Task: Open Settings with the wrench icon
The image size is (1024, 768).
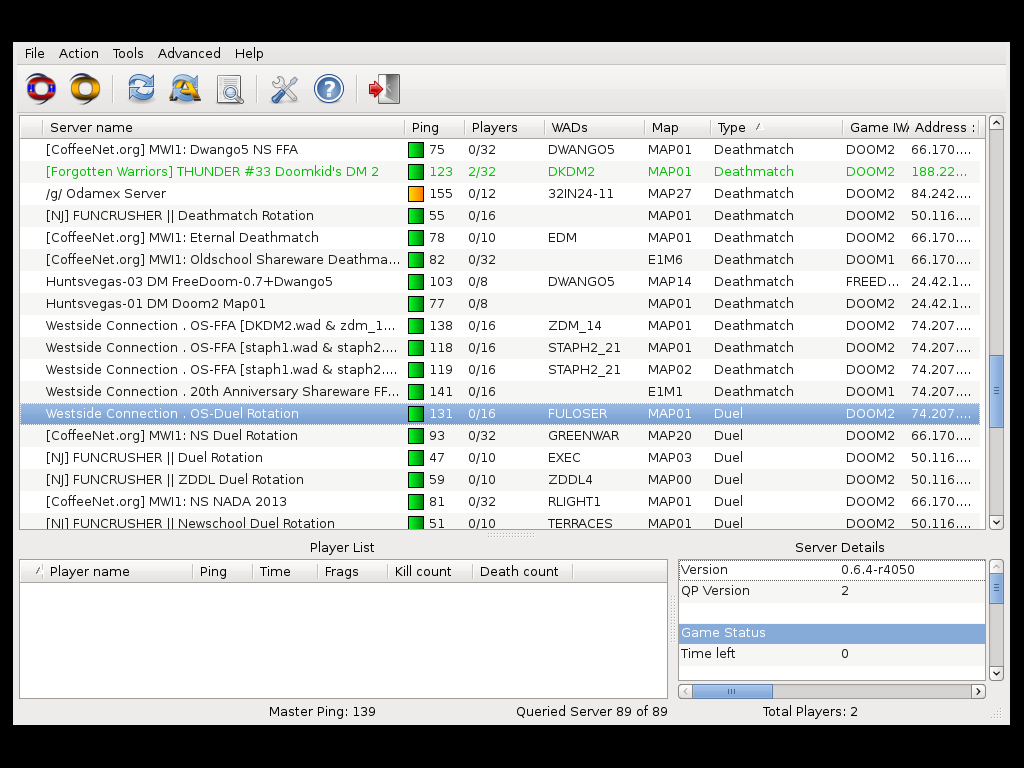Action: pyautogui.click(x=285, y=89)
